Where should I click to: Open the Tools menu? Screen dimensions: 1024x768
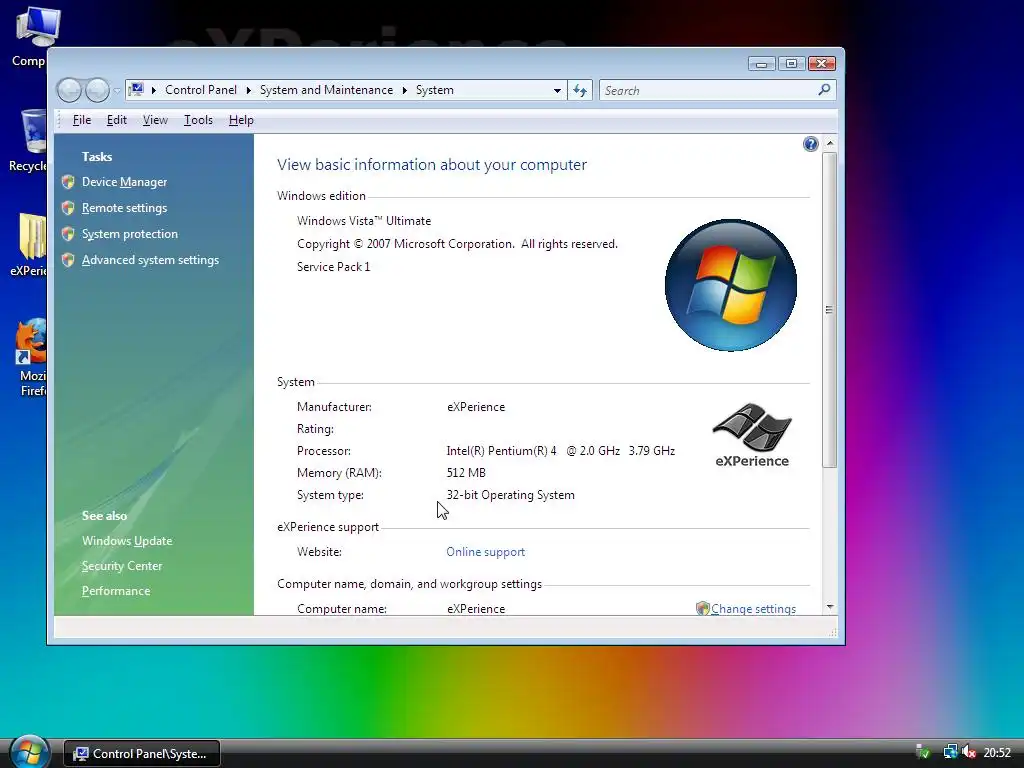198,120
